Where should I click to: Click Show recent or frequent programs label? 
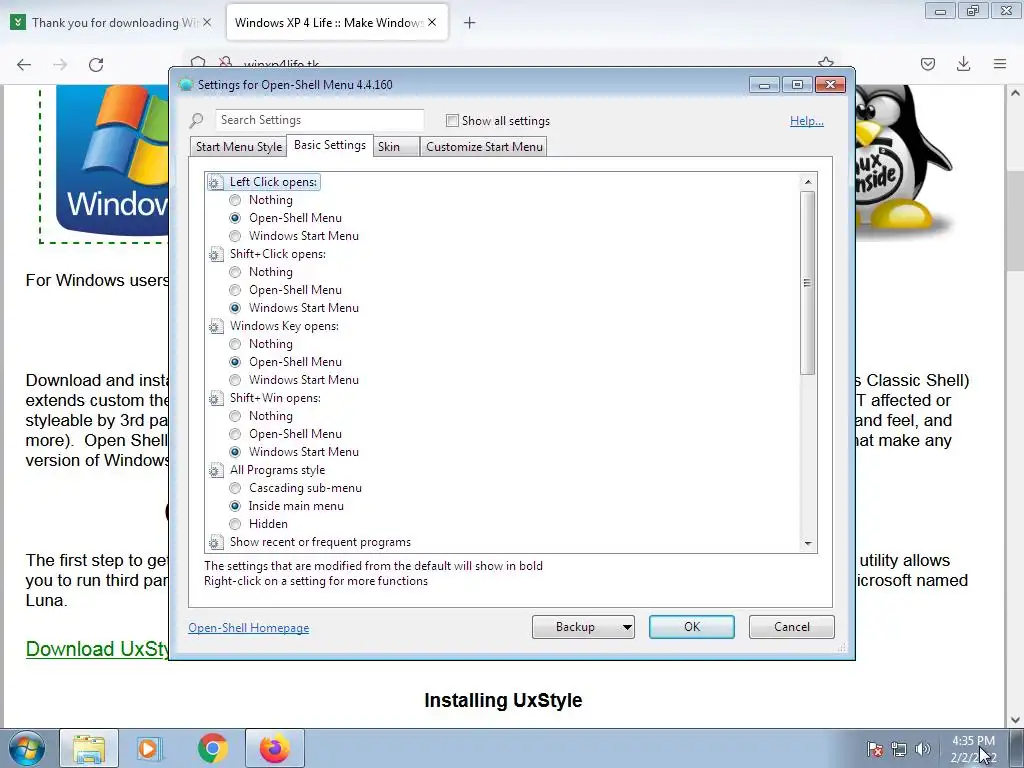pos(320,542)
